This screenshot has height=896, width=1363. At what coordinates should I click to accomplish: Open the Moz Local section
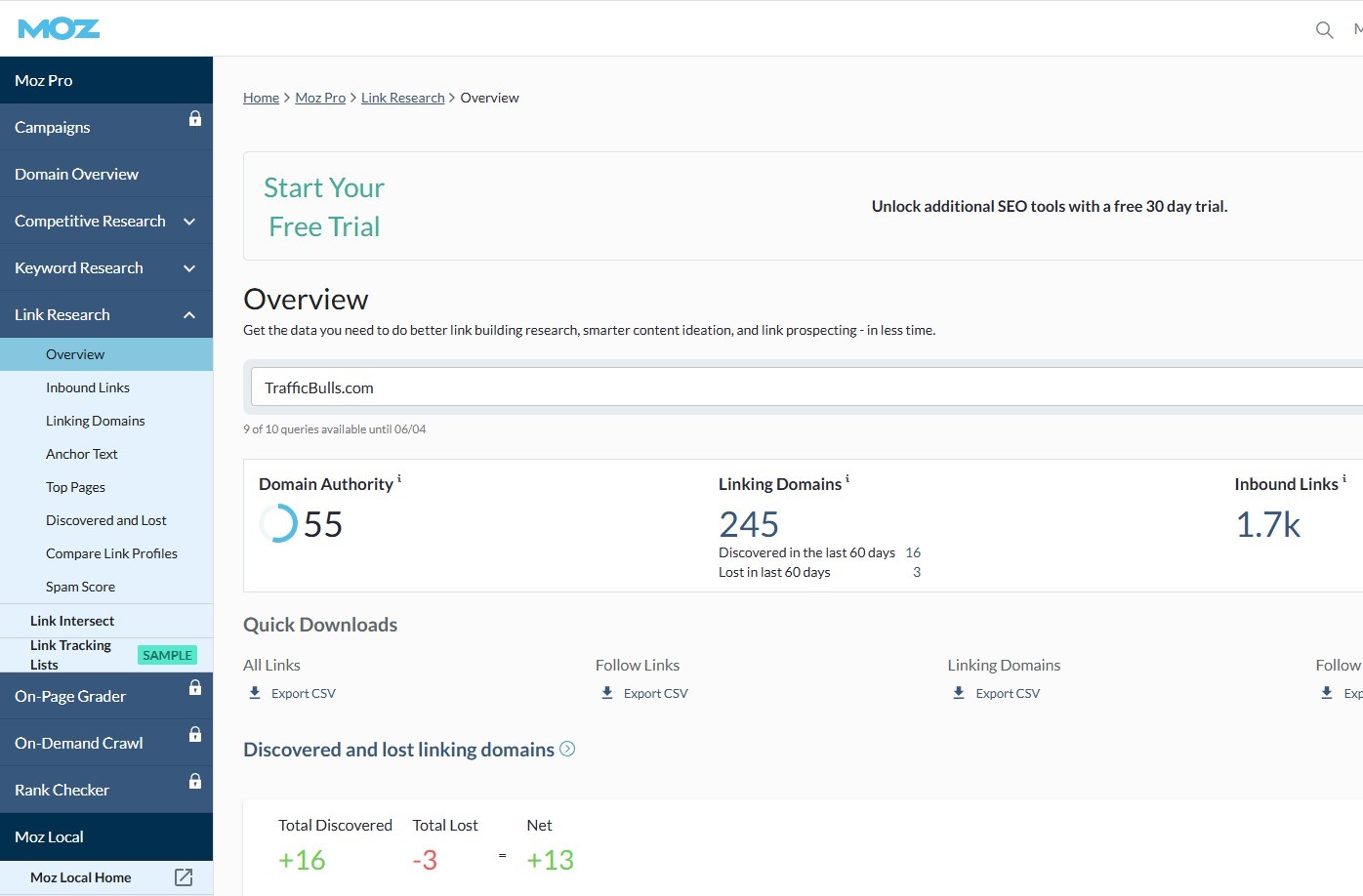(106, 836)
